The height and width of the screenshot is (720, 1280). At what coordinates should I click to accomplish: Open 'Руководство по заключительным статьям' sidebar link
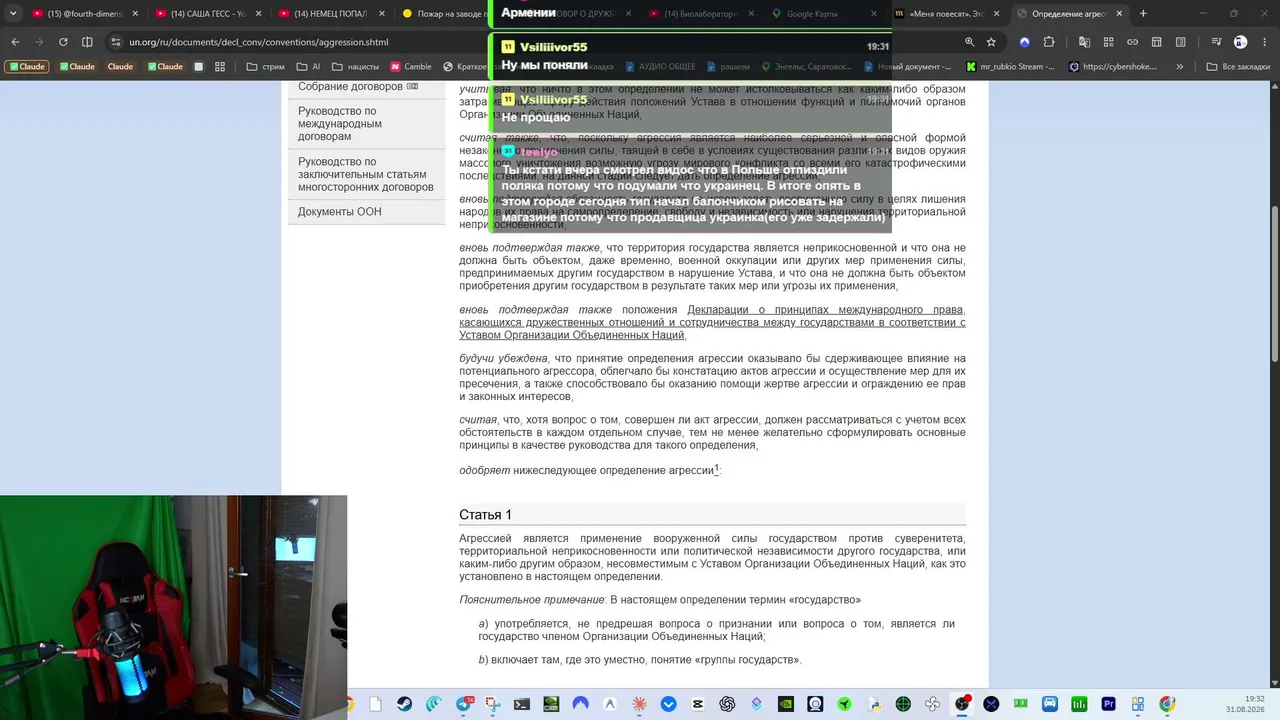pos(366,174)
